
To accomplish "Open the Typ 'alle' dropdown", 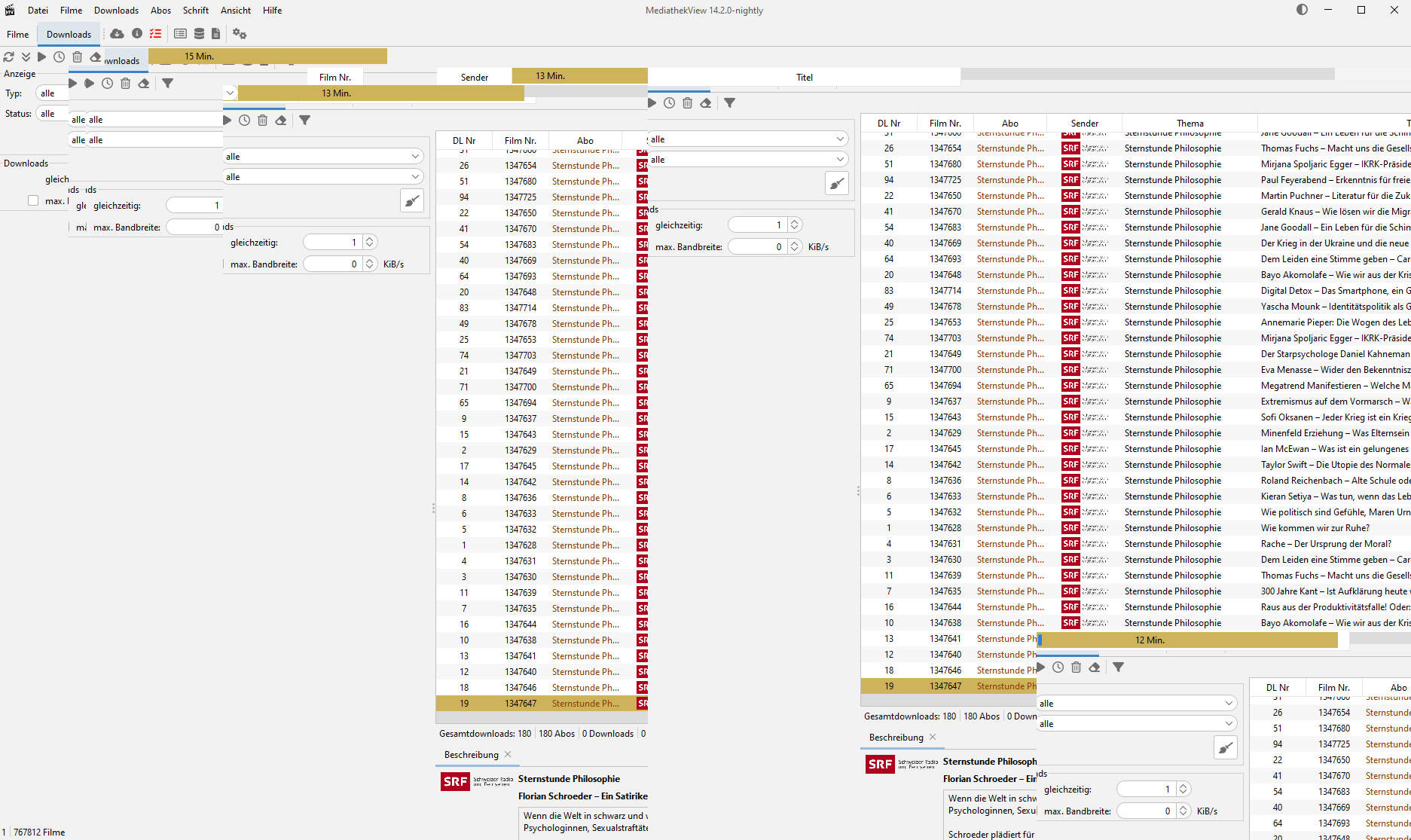I will (x=51, y=93).
